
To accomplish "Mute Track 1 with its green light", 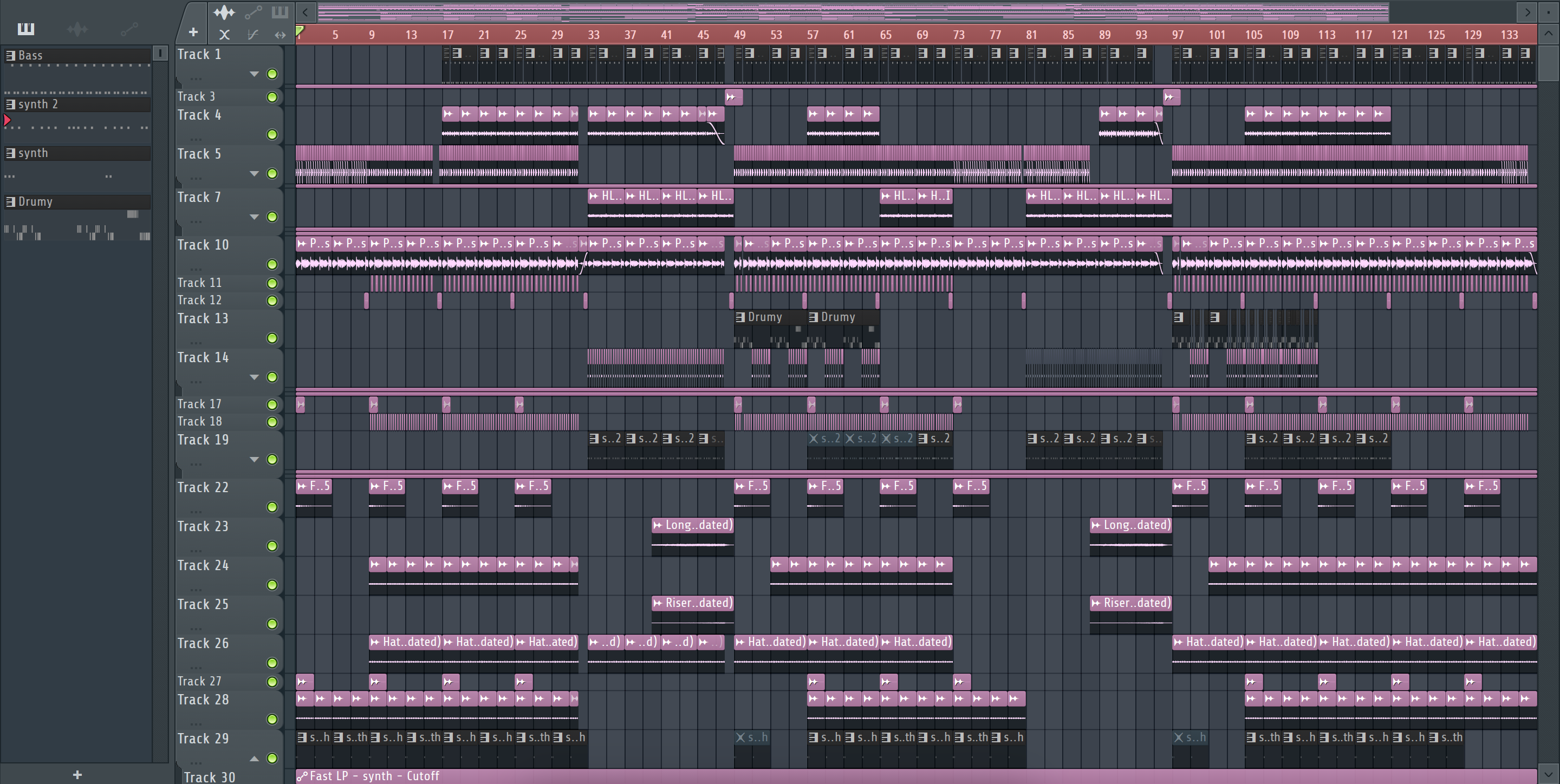I will coord(272,74).
